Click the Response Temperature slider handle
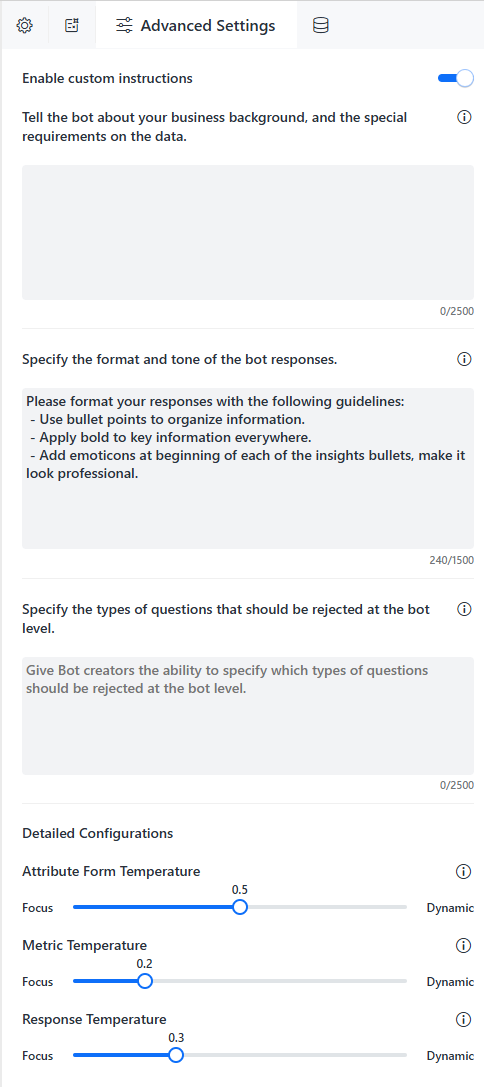The height and width of the screenshot is (1087, 484). pyautogui.click(x=176, y=1055)
